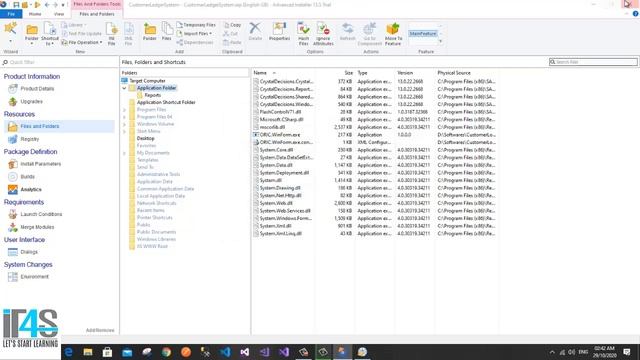Image resolution: width=640 pixels, height=360 pixels.
Task: Open File Explorer from the taskbar
Action: pyautogui.click(x=88, y=352)
